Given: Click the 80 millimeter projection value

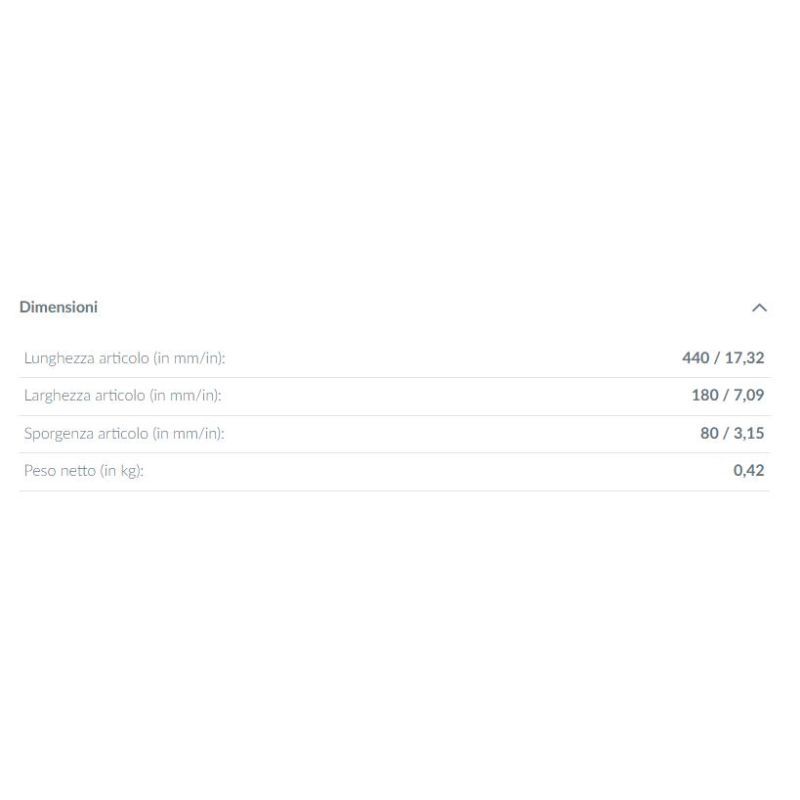Looking at the screenshot, I should [709, 434].
